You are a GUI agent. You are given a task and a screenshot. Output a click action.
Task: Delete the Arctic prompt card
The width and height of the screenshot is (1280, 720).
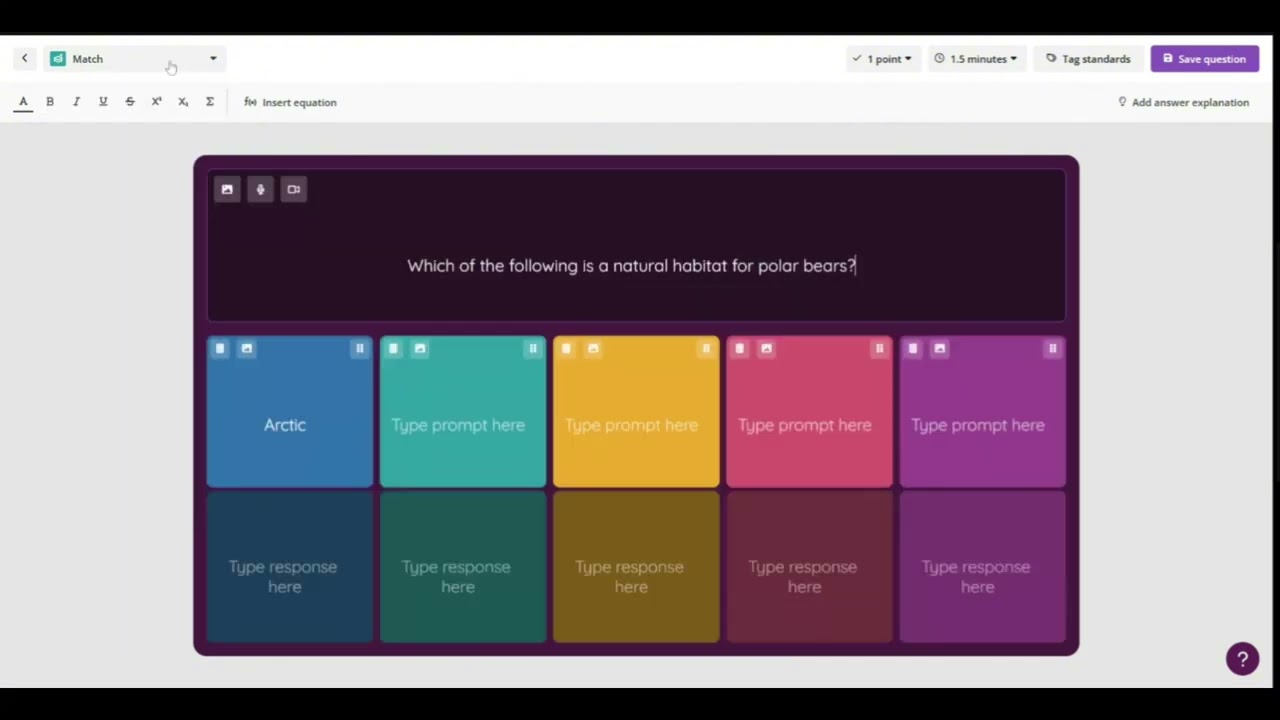coord(220,348)
